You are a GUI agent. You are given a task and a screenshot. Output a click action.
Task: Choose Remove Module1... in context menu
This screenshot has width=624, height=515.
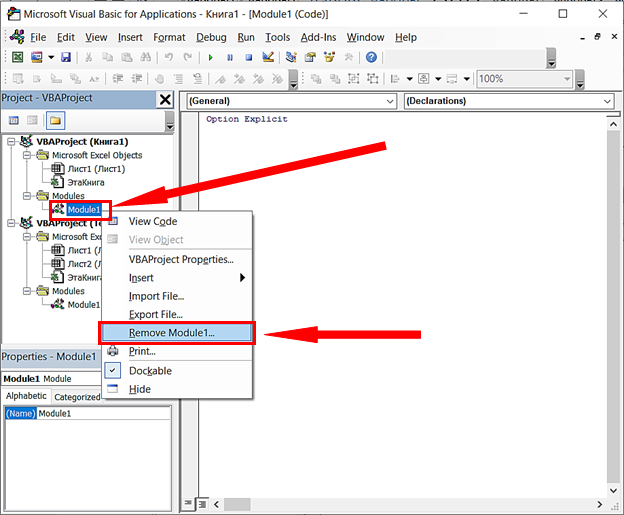(x=176, y=333)
